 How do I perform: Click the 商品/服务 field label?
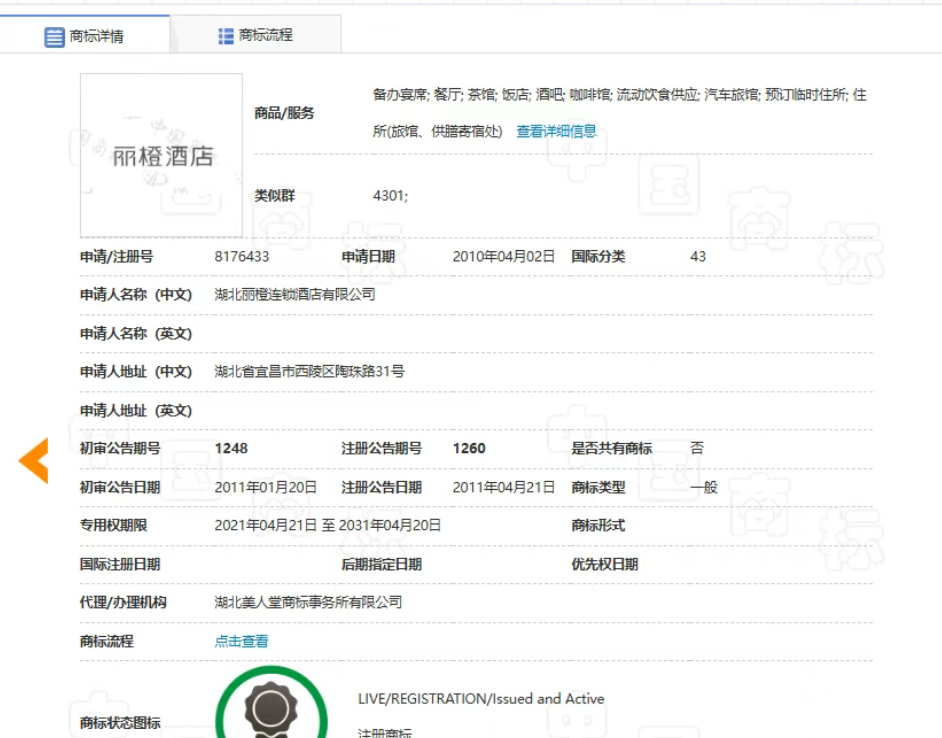click(284, 113)
